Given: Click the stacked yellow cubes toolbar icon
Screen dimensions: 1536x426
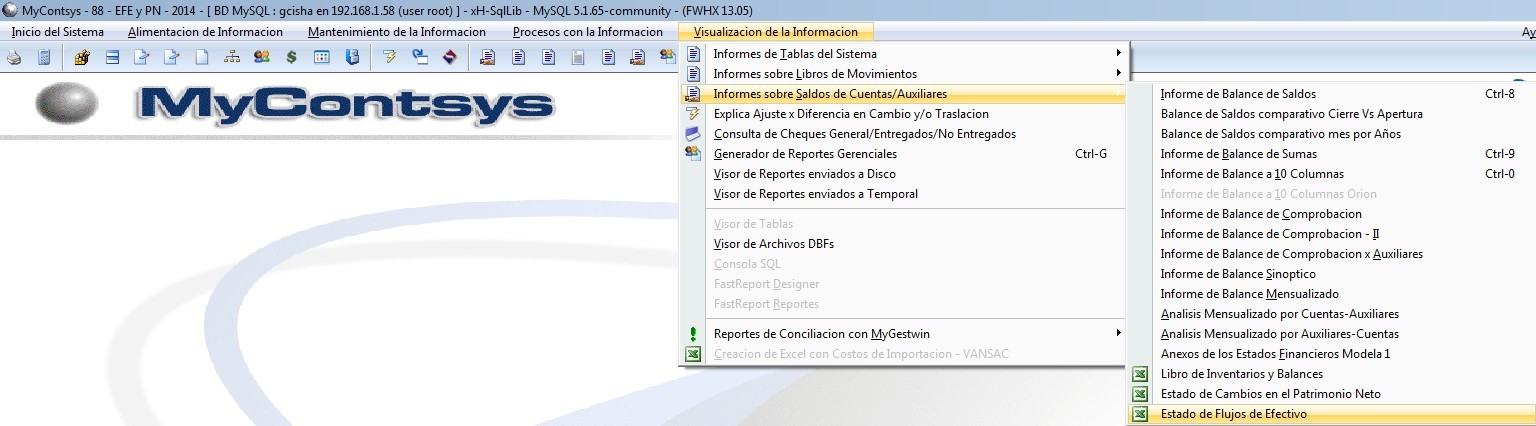Looking at the screenshot, I should click(x=82, y=57).
